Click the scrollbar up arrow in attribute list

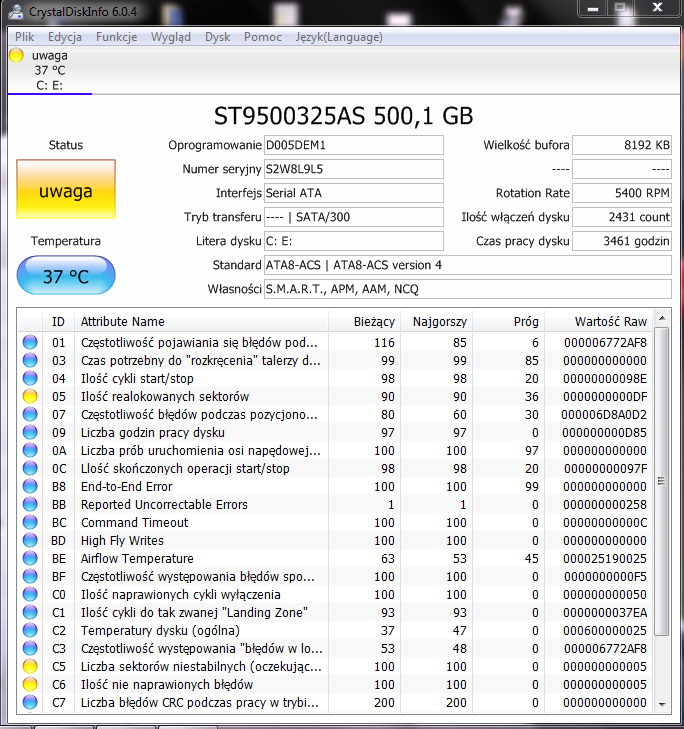click(662, 318)
